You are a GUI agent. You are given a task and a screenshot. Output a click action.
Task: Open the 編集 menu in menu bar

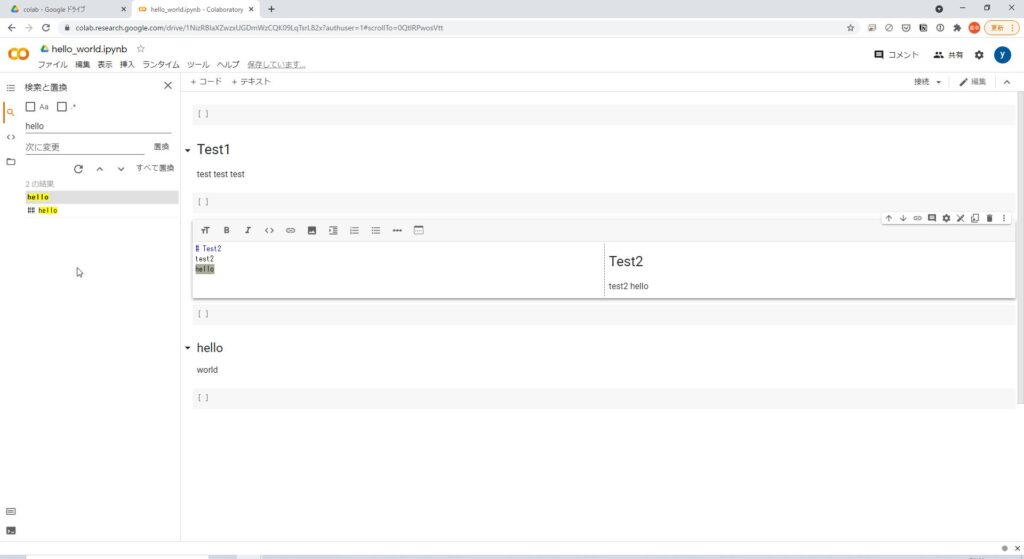(x=82, y=65)
